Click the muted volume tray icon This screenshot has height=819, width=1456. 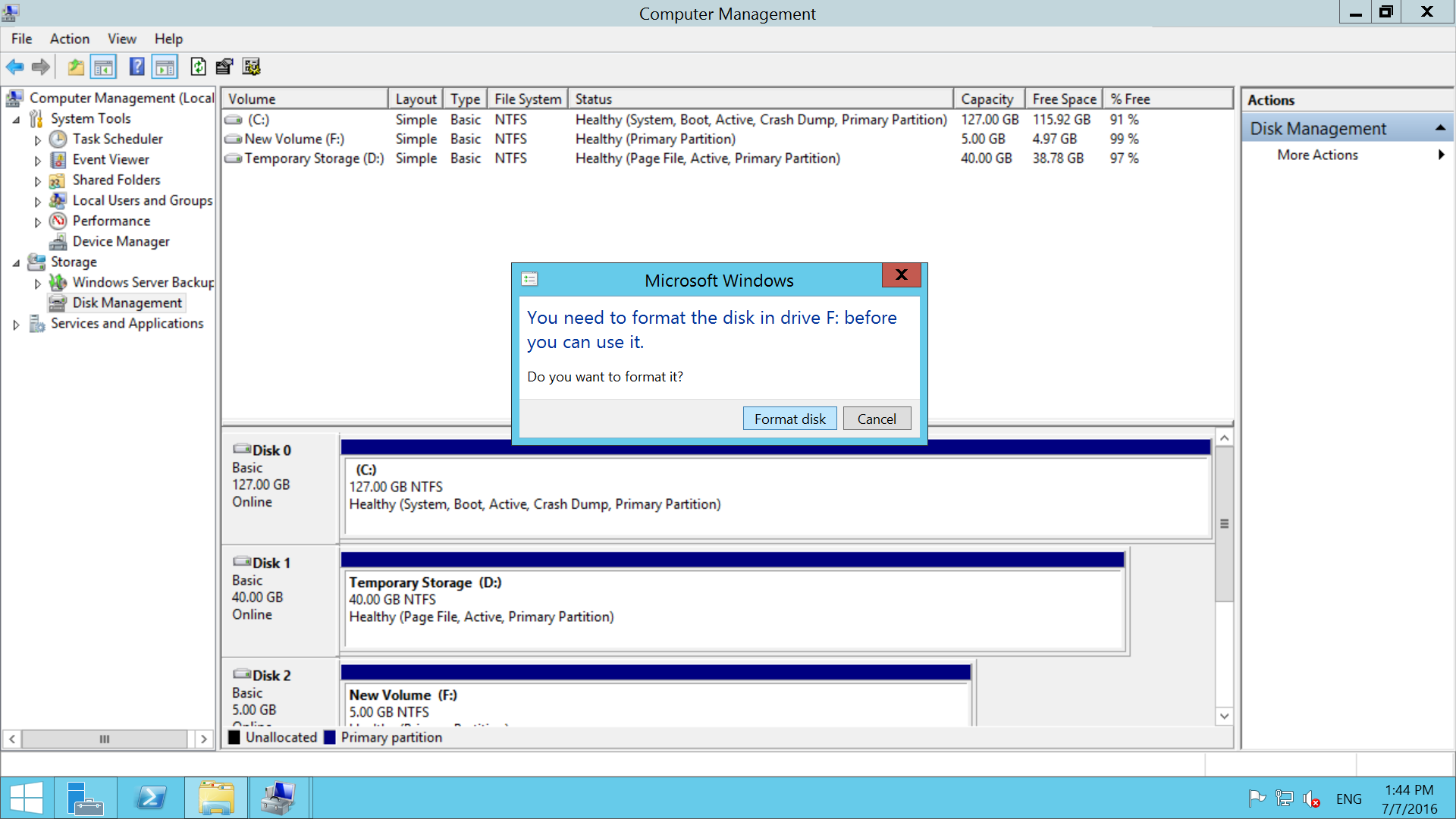tap(1311, 799)
